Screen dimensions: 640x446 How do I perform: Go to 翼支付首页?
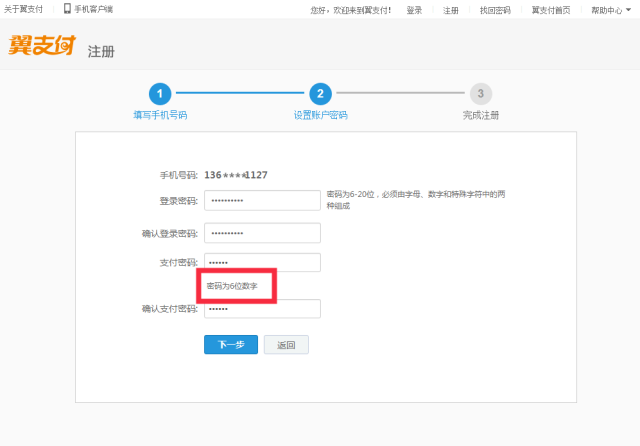point(551,10)
